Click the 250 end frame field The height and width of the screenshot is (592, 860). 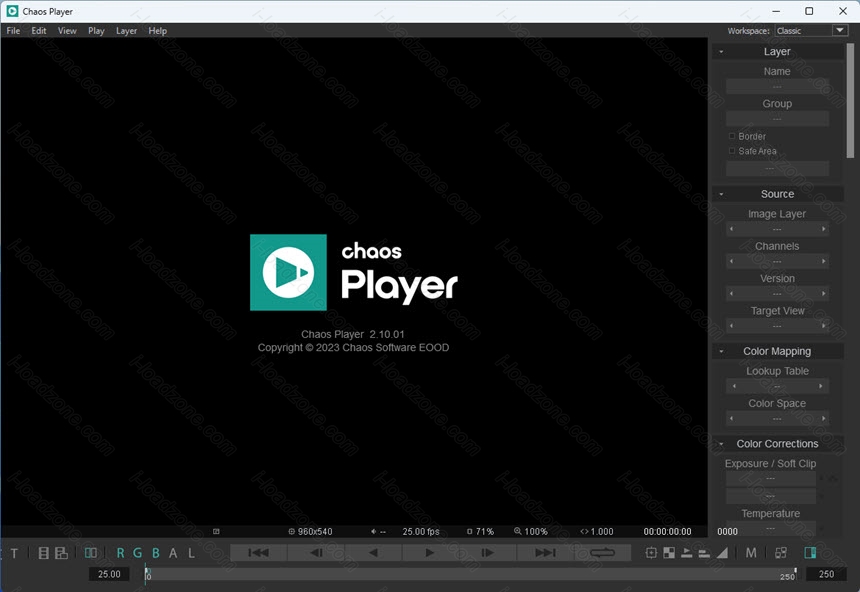[826, 574]
